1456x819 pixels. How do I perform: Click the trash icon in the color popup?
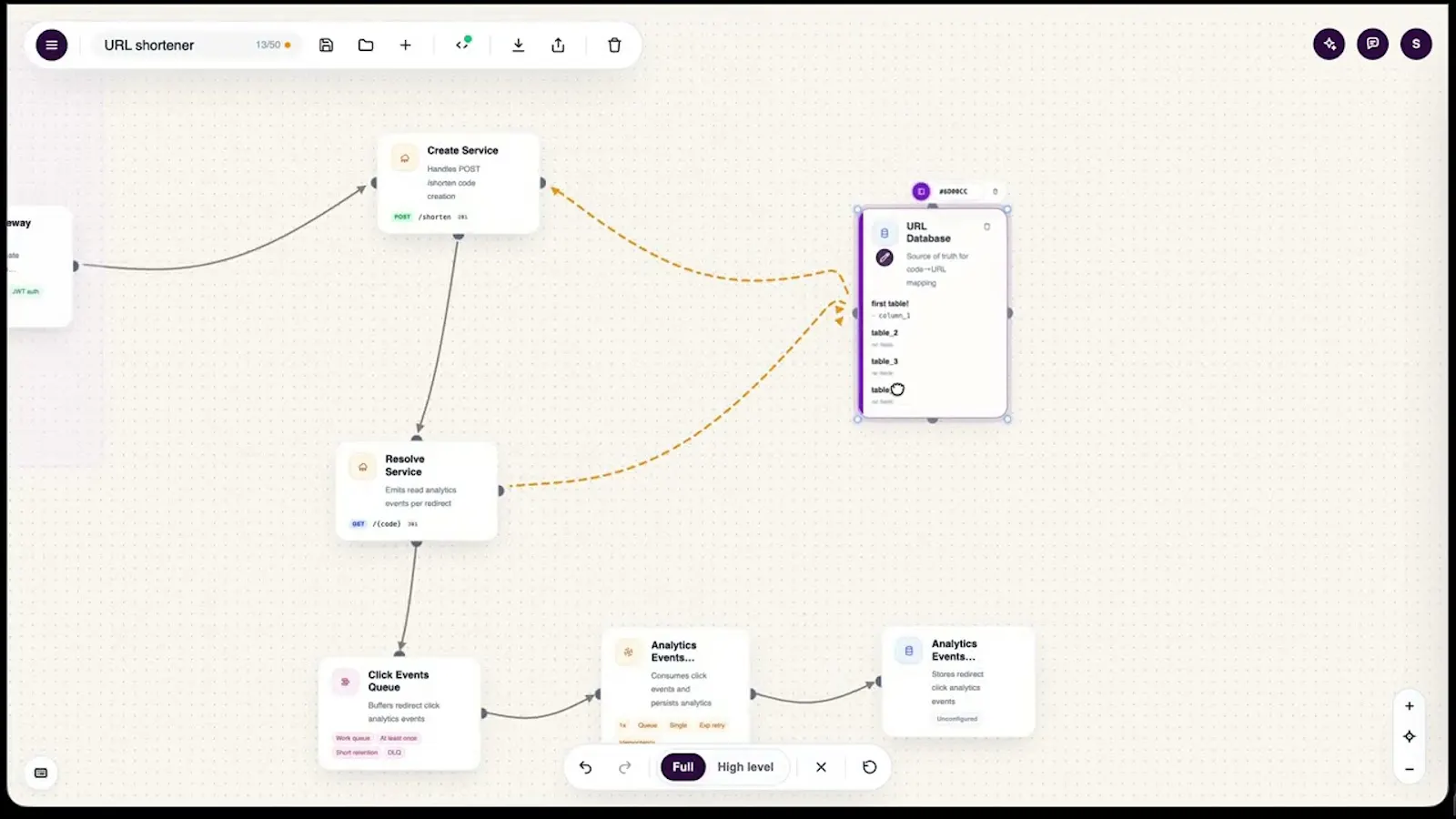(x=995, y=191)
